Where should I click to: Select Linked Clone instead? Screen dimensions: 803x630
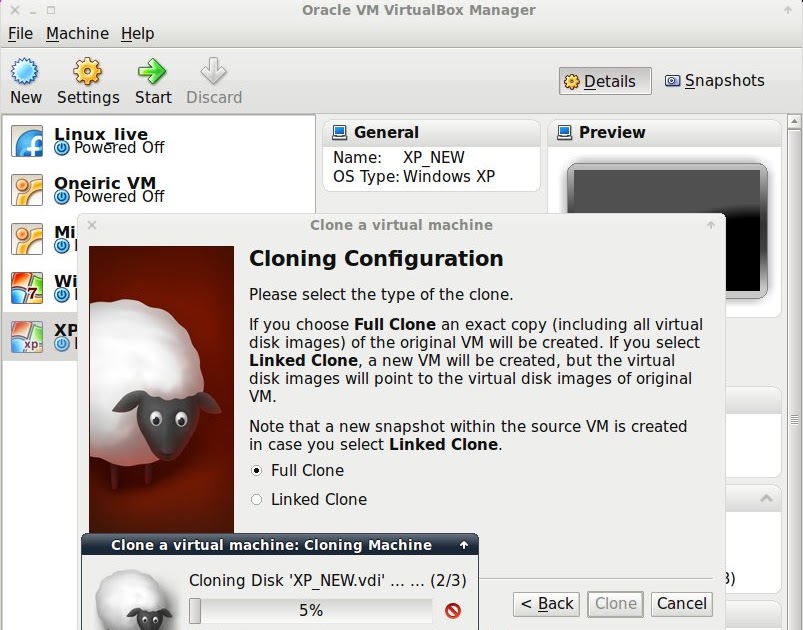(258, 499)
